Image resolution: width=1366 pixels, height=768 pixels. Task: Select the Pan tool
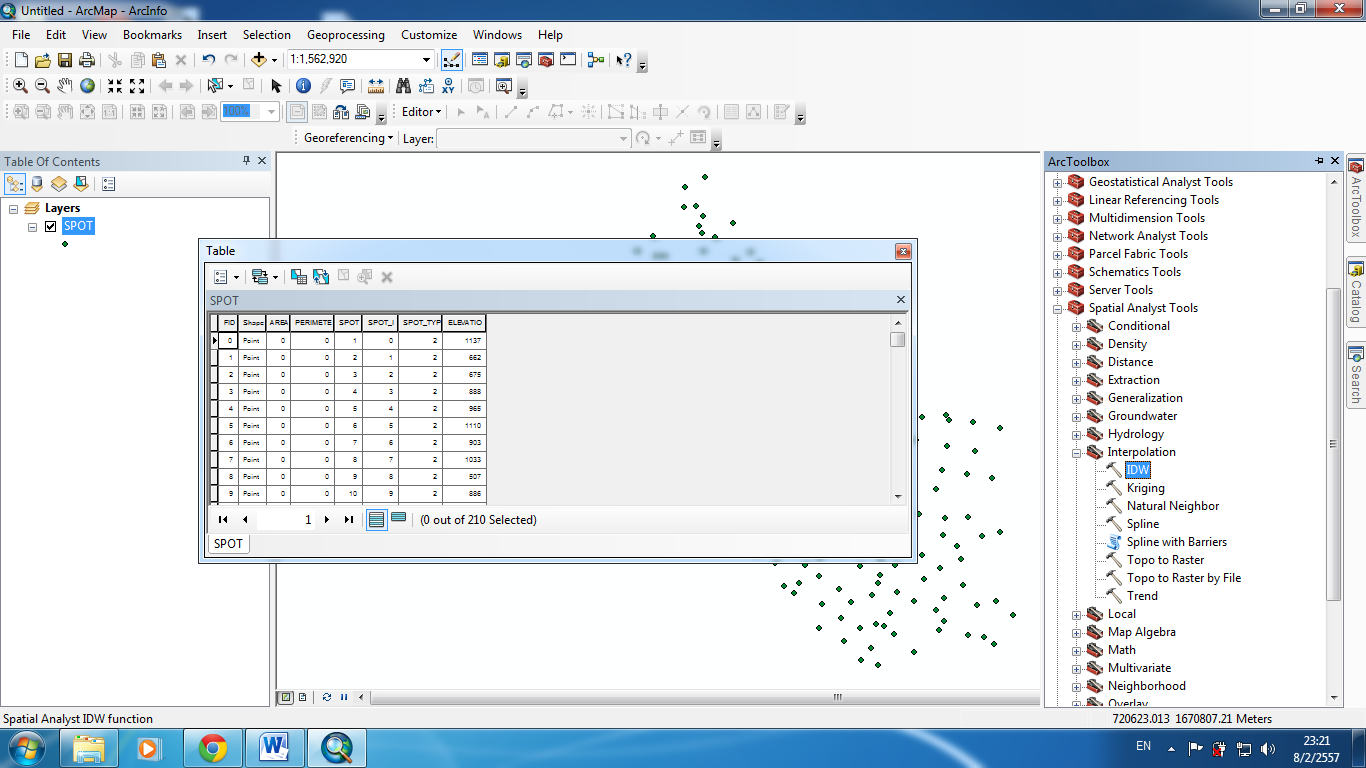(x=64, y=86)
